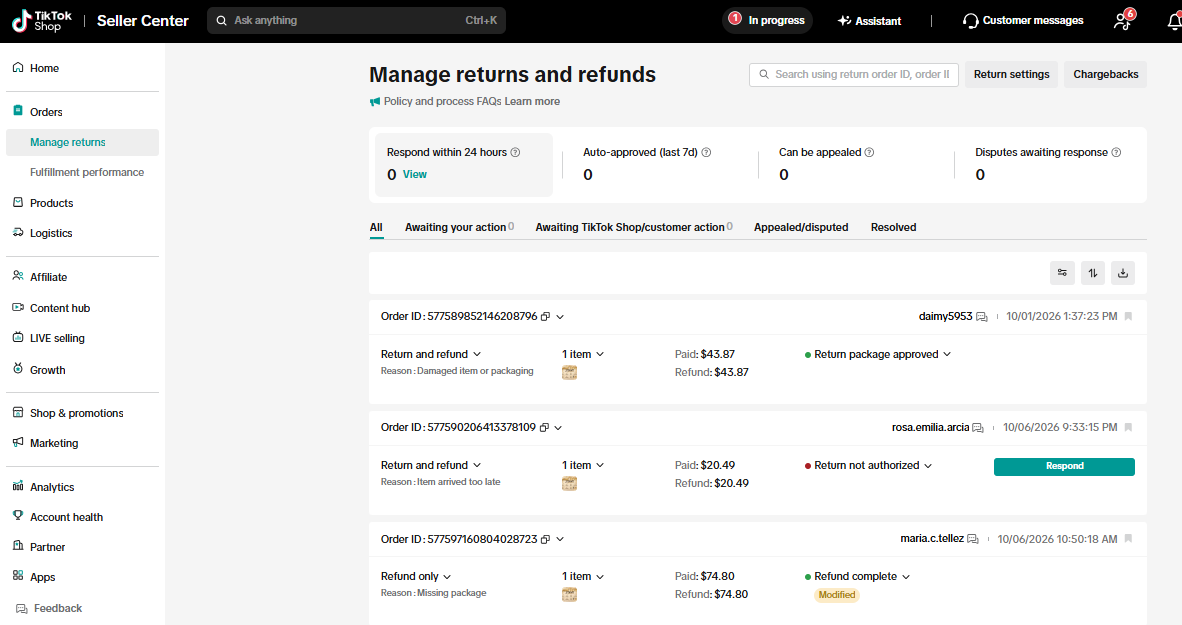1182x625 pixels.
Task: Expand order details for ID 577597160804028723
Action: (x=560, y=539)
